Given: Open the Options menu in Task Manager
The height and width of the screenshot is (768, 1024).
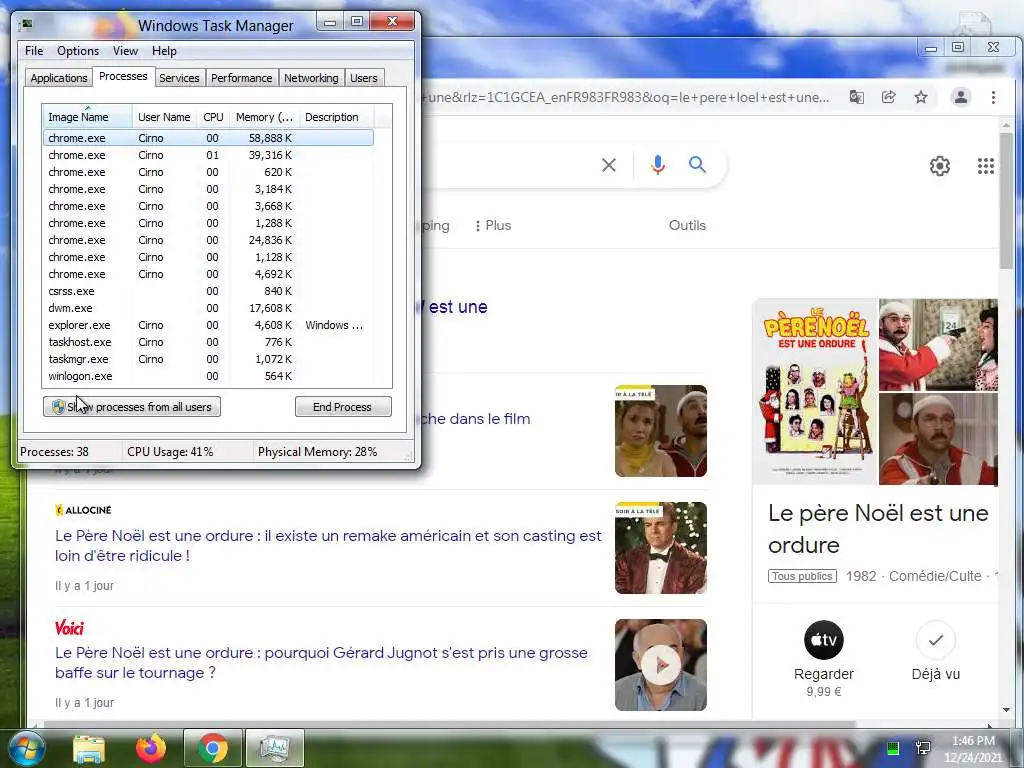Looking at the screenshot, I should point(78,51).
